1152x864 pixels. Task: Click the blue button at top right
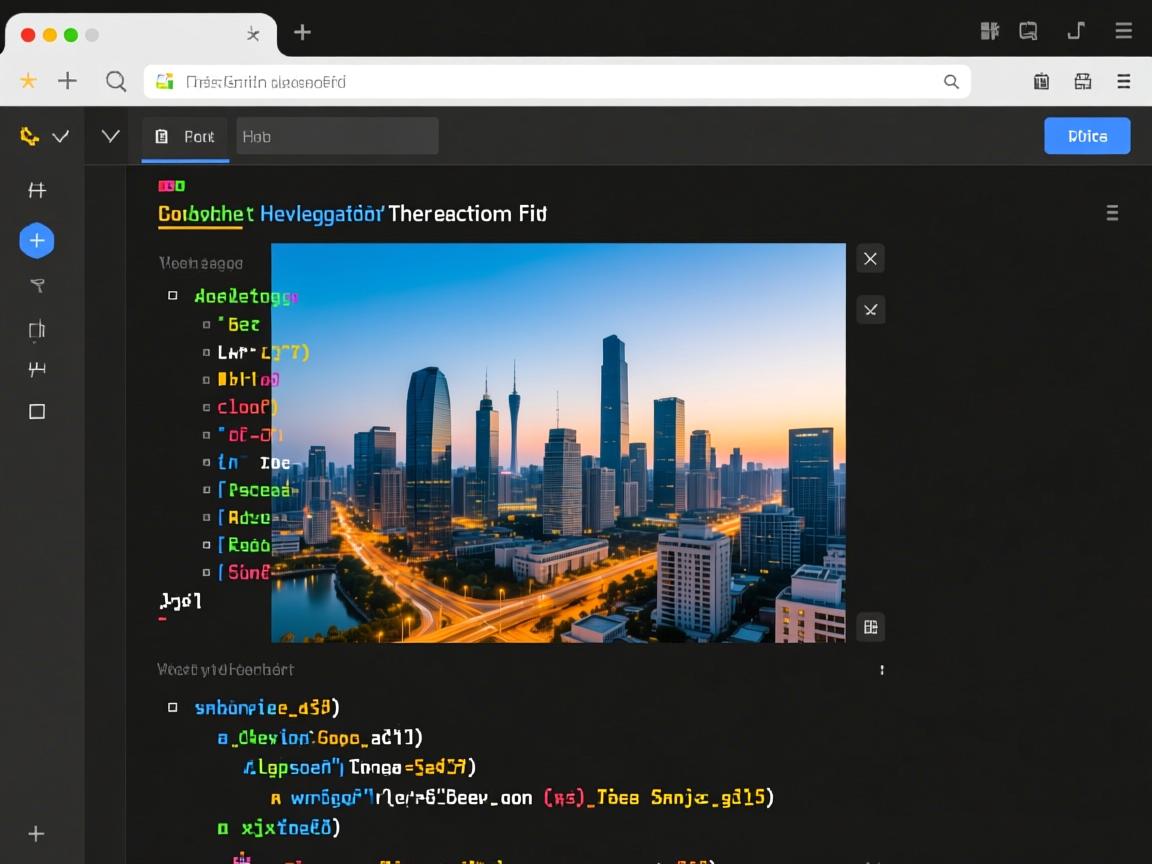(x=1086, y=136)
